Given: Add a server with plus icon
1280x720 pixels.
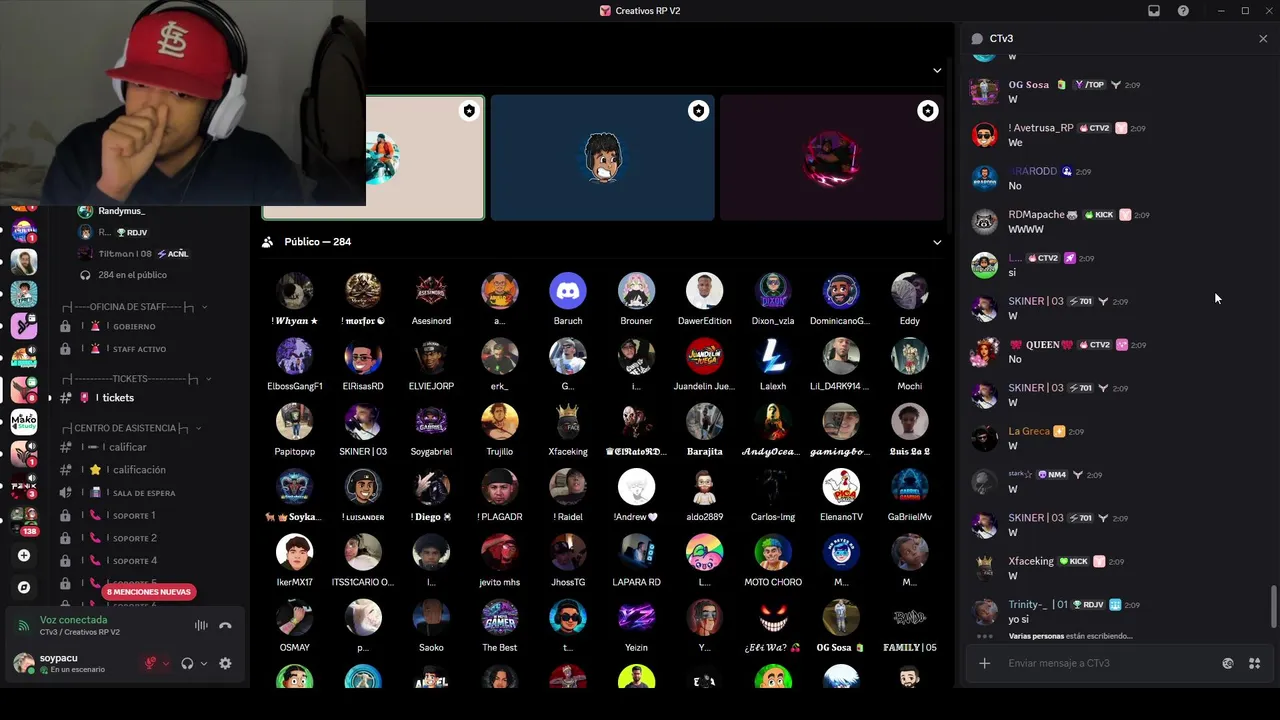Looking at the screenshot, I should click(x=24, y=555).
